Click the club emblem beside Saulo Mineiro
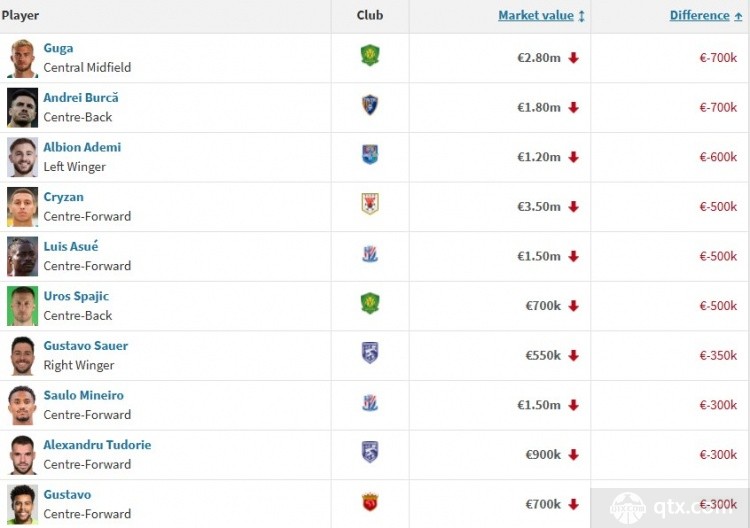Image resolution: width=750 pixels, height=528 pixels. click(370, 403)
